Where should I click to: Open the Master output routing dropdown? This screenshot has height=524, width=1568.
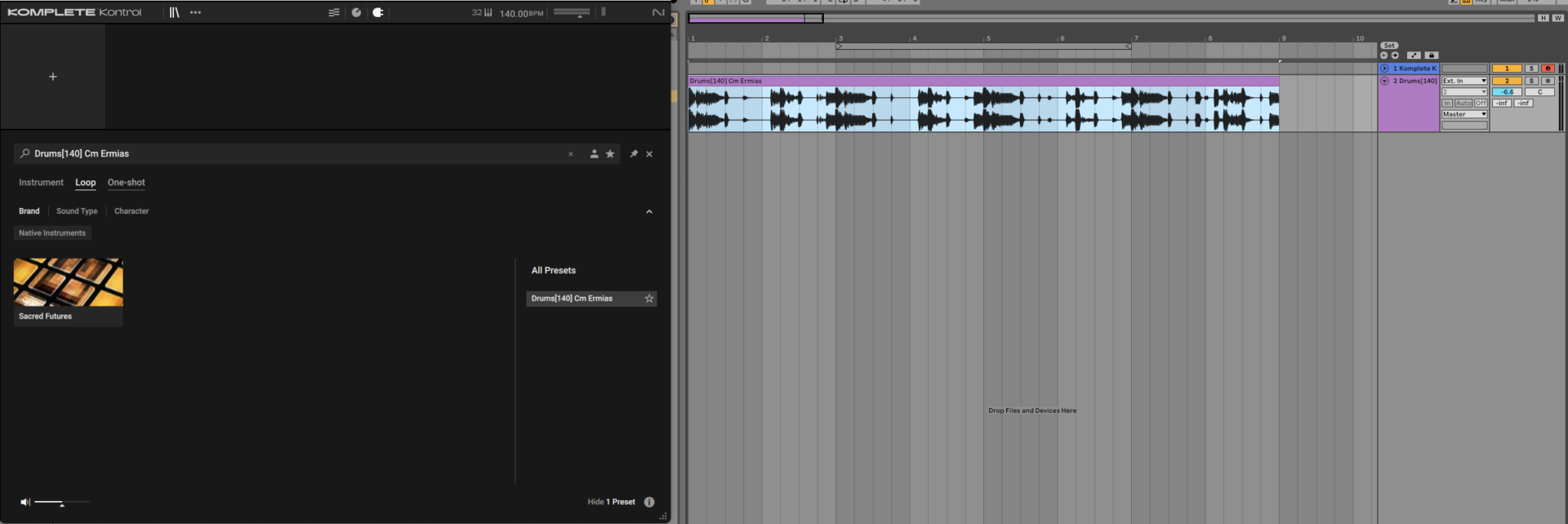(x=1463, y=114)
